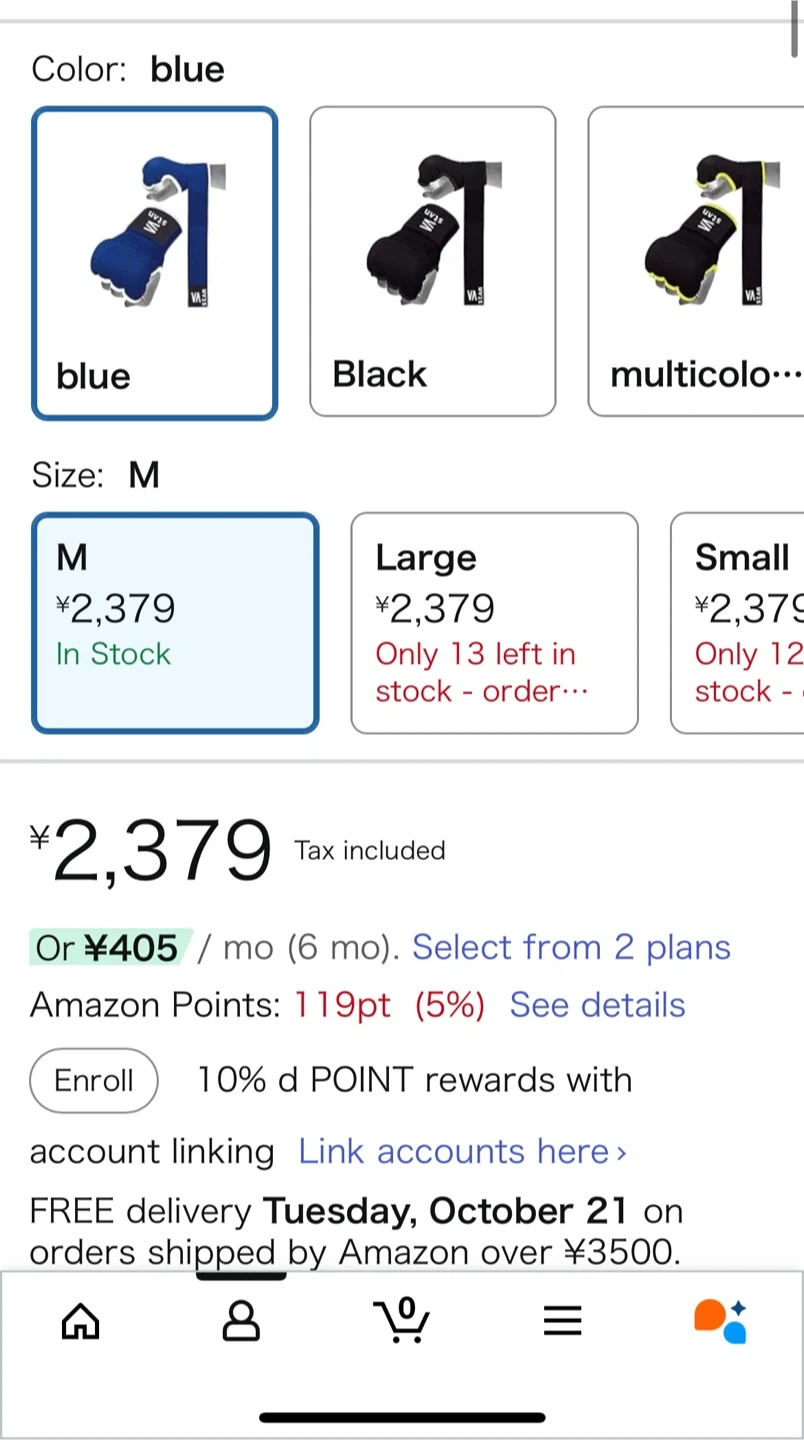The width and height of the screenshot is (804, 1440).
Task: Open the shopping cart icon
Action: [401, 1320]
